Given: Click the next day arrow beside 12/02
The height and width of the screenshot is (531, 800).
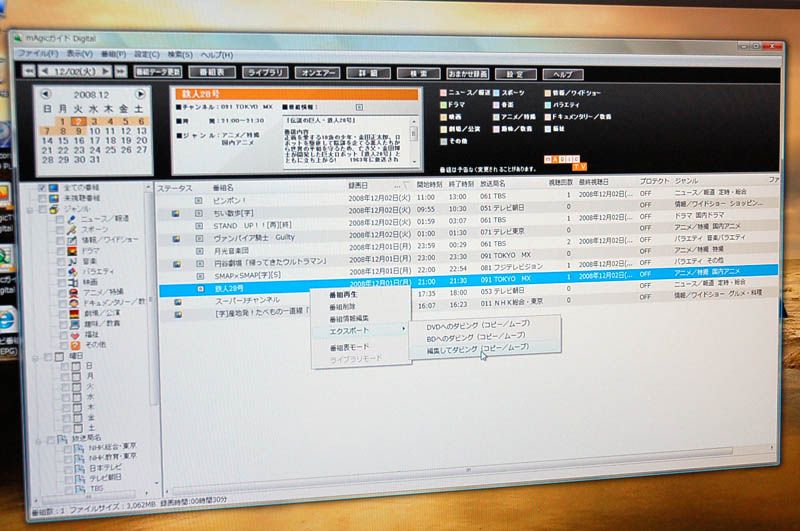Looking at the screenshot, I should click(x=107, y=73).
